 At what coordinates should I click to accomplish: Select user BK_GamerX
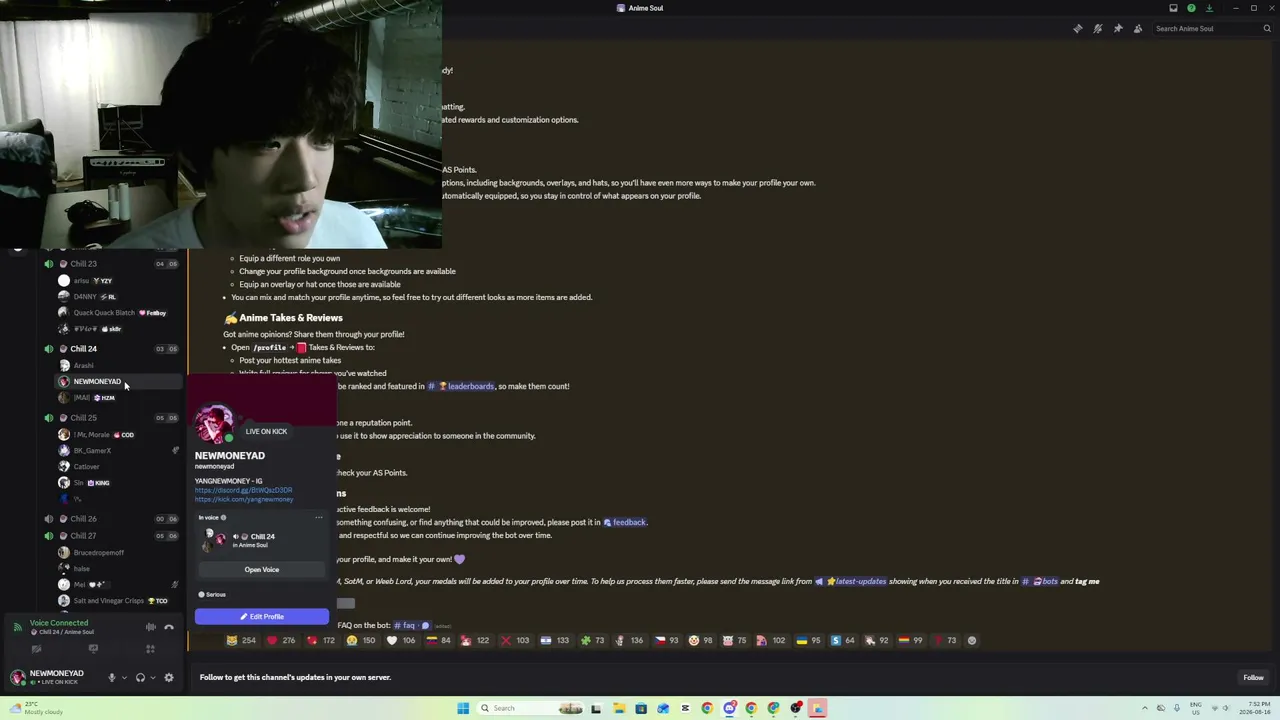[x=92, y=451]
